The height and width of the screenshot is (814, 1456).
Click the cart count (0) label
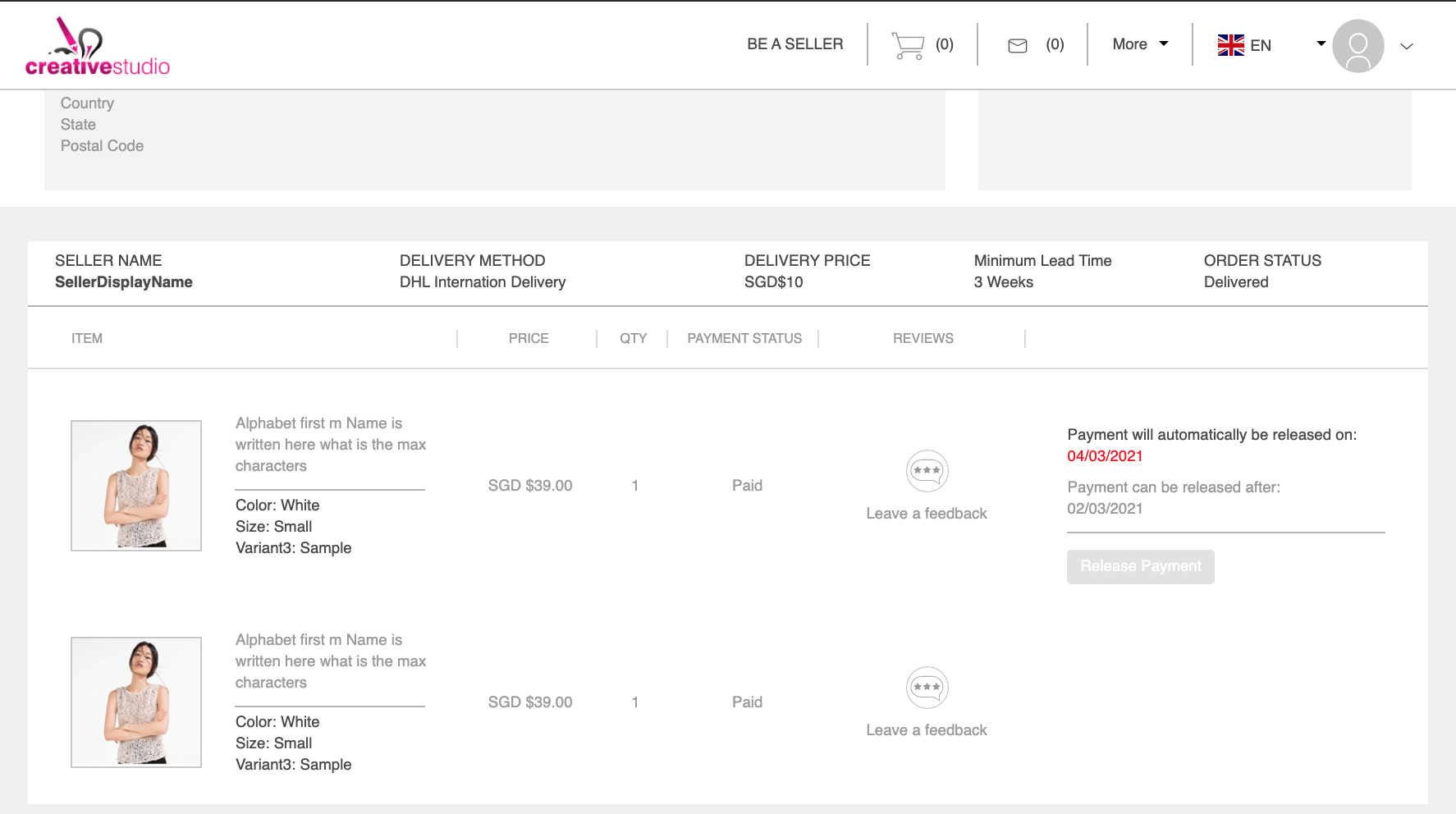coord(944,44)
